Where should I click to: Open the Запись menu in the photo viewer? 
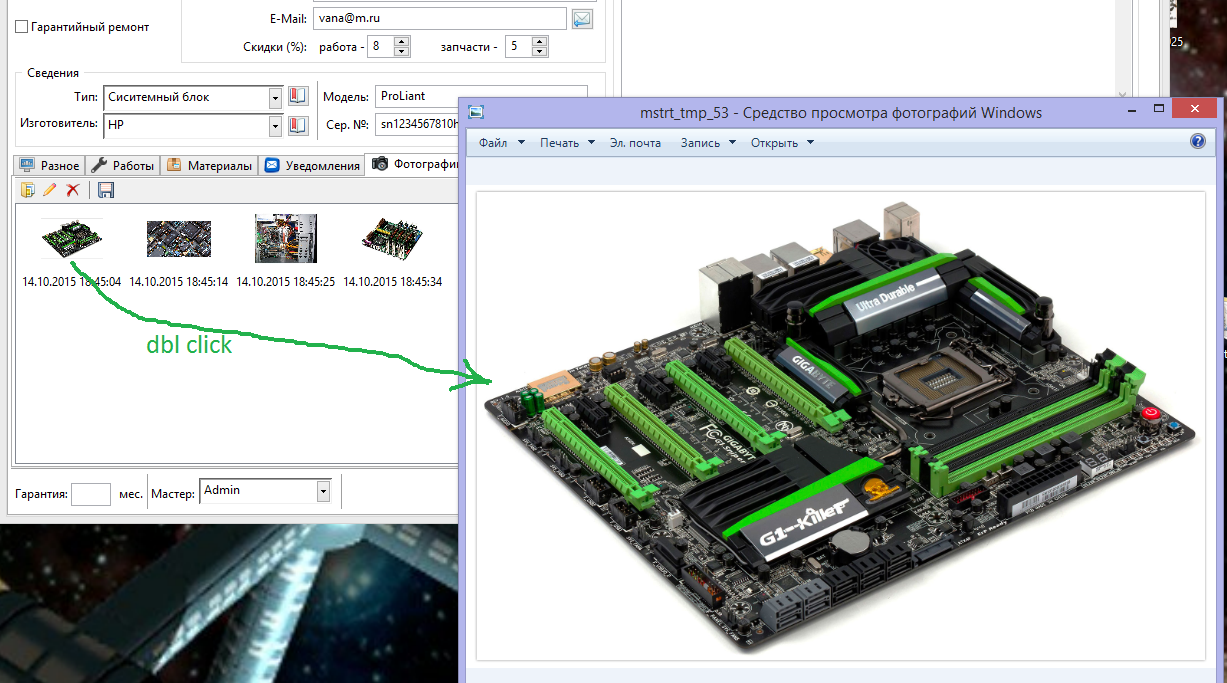click(x=708, y=143)
